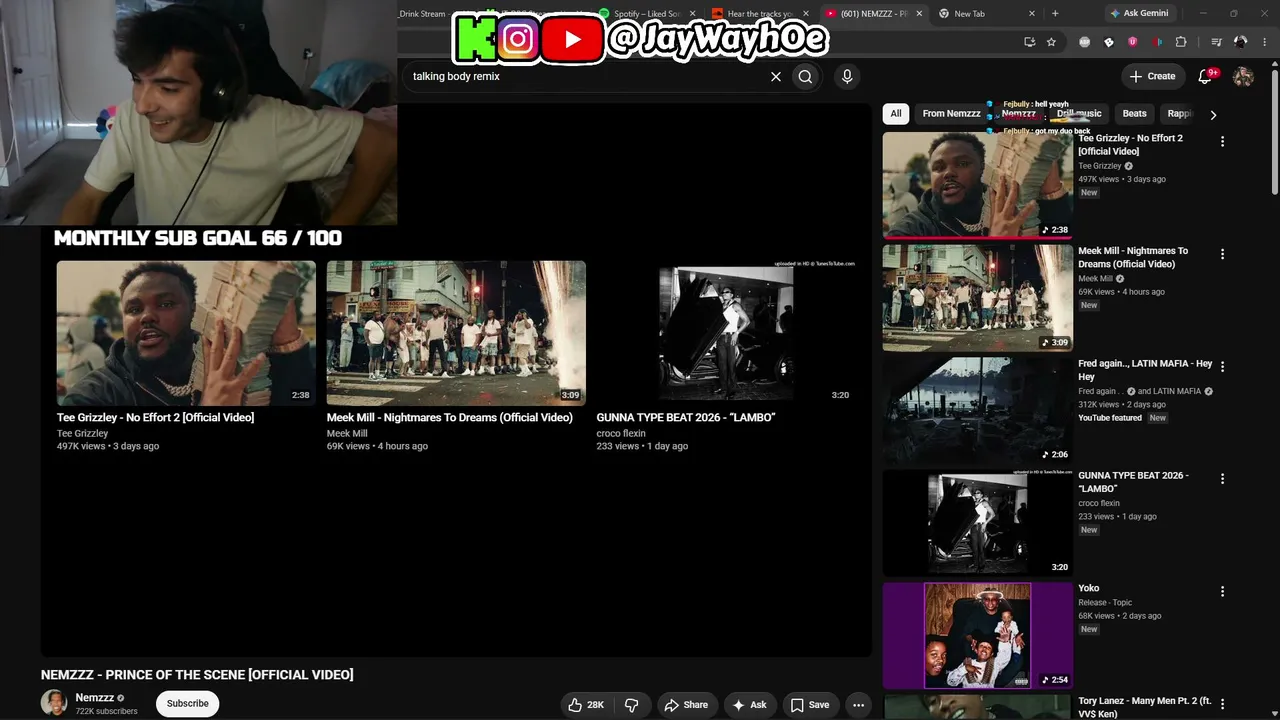This screenshot has height=720, width=1280.
Task: Switch to the Spotify – Liked Songs tab
Action: click(647, 14)
